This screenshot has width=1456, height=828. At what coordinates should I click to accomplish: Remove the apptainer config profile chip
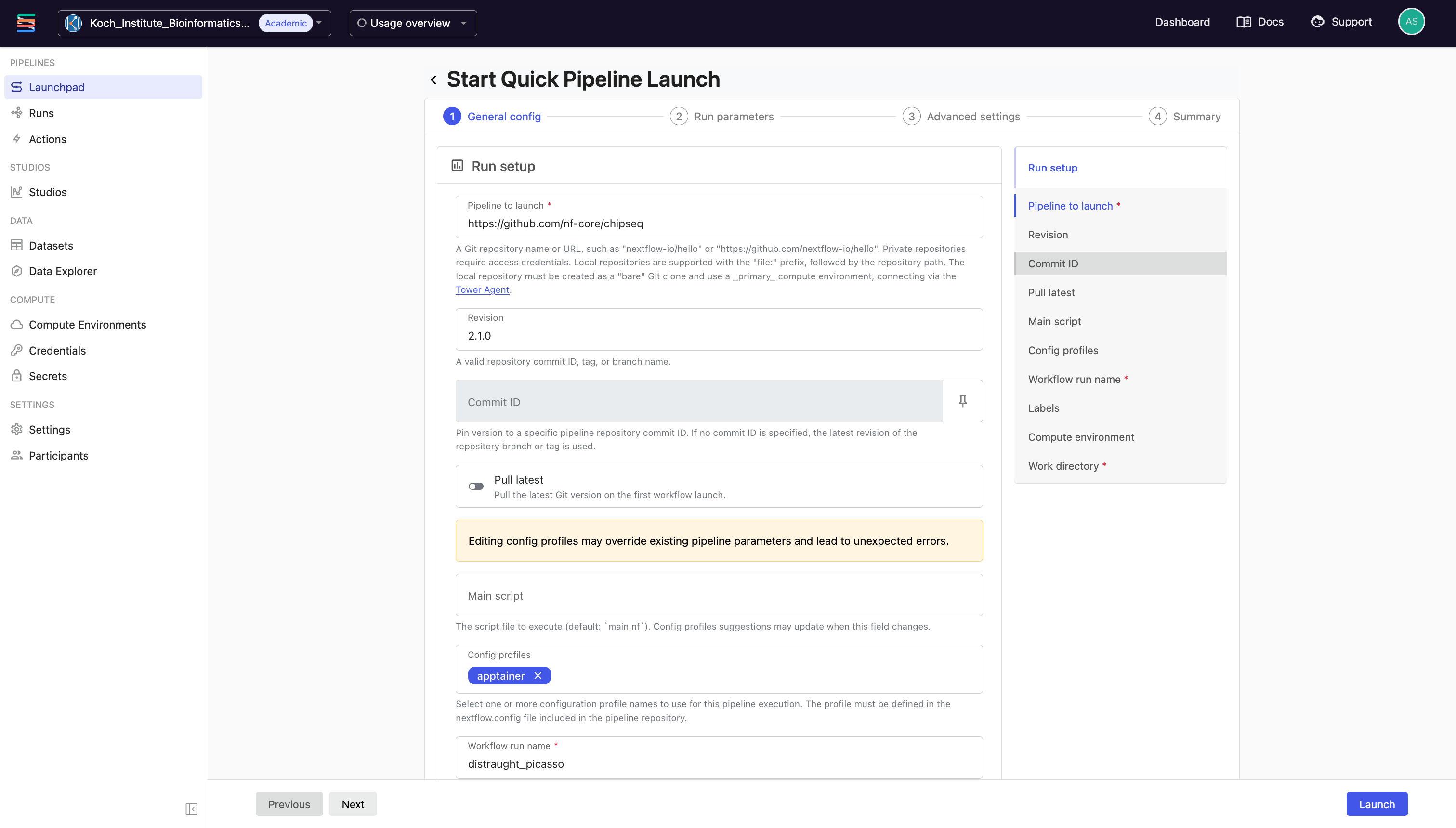[x=538, y=676]
